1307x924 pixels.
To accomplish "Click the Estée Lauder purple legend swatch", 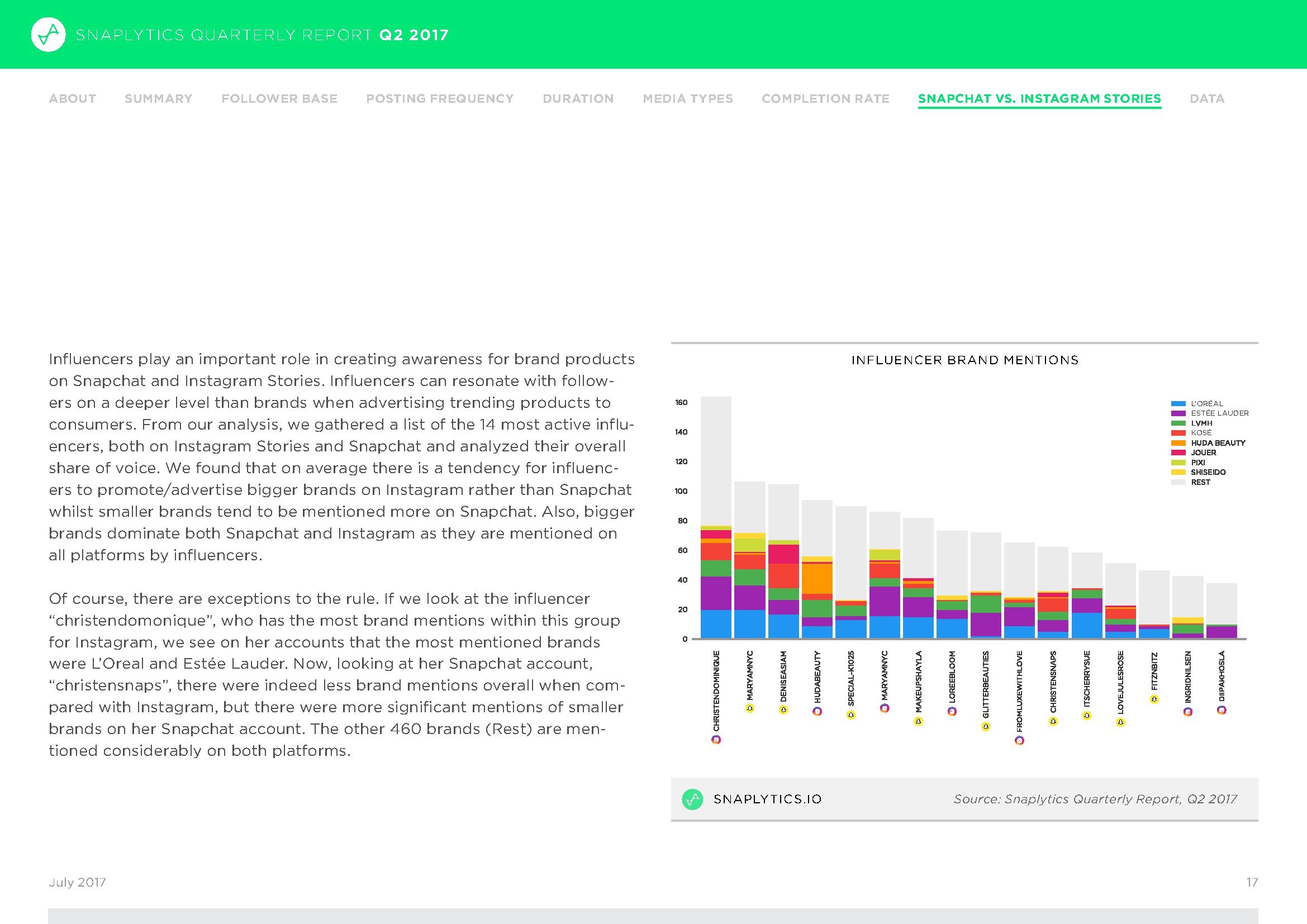I will (x=1178, y=413).
